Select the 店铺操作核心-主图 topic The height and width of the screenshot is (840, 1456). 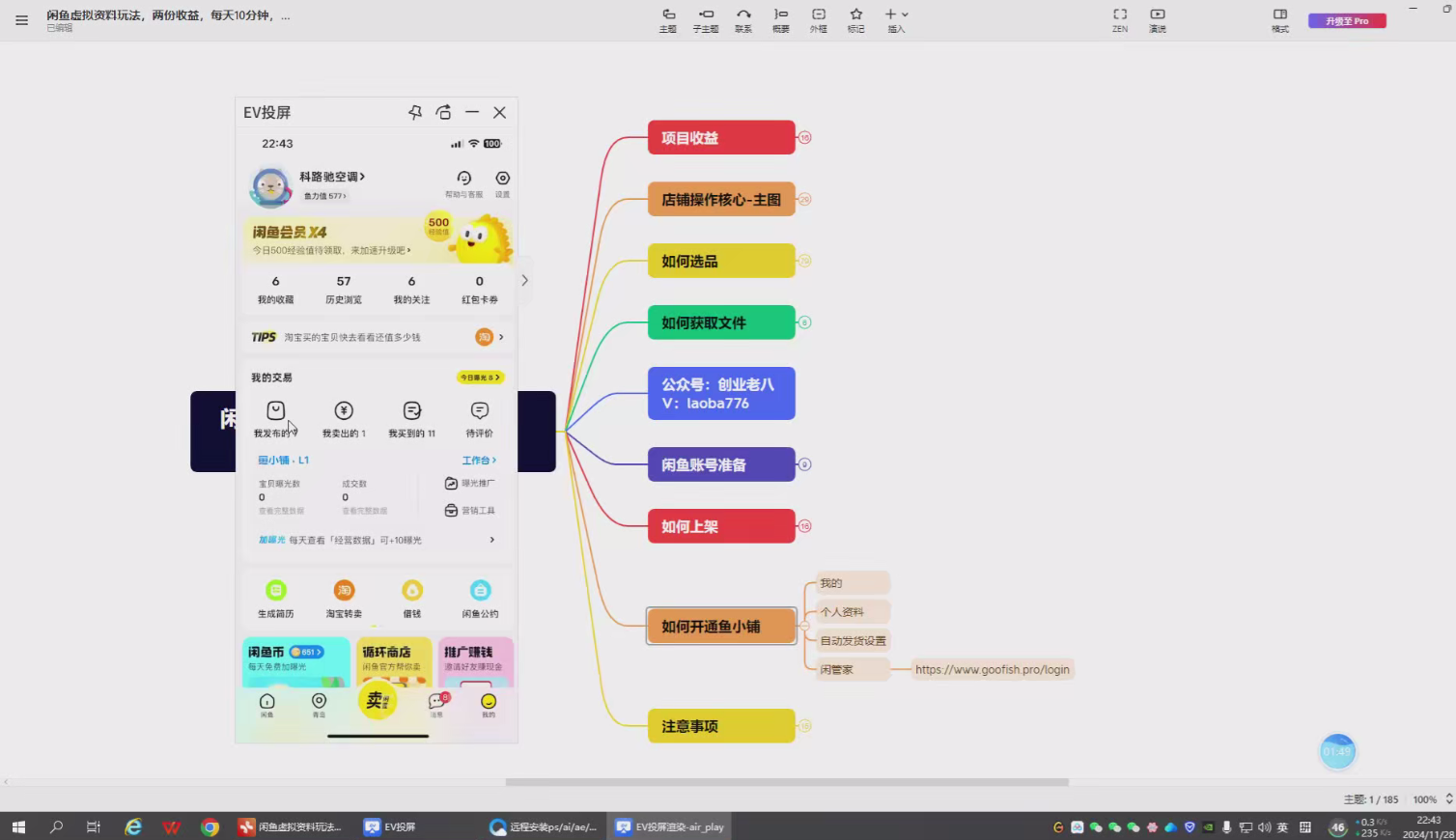[721, 199]
